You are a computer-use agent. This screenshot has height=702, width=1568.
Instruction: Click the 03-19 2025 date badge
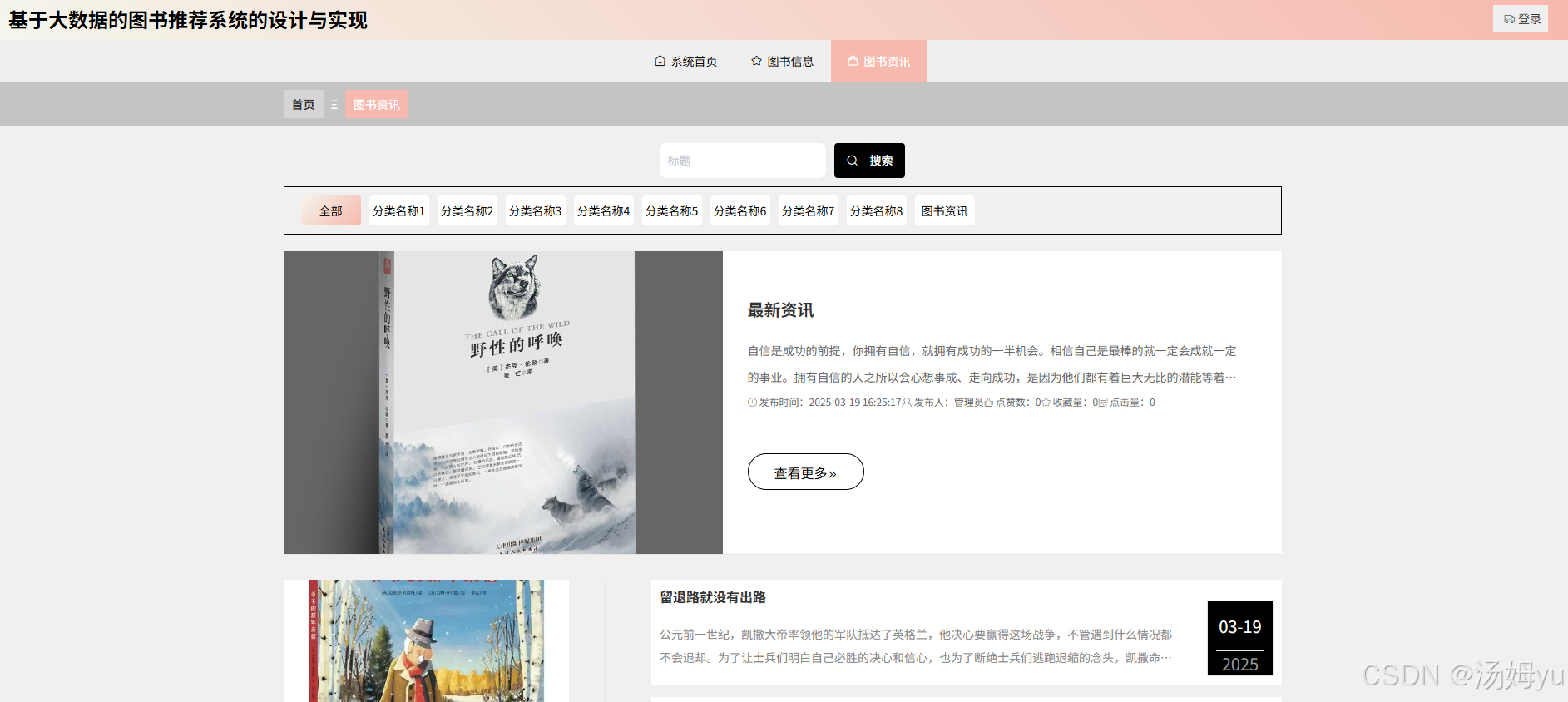tap(1240, 638)
